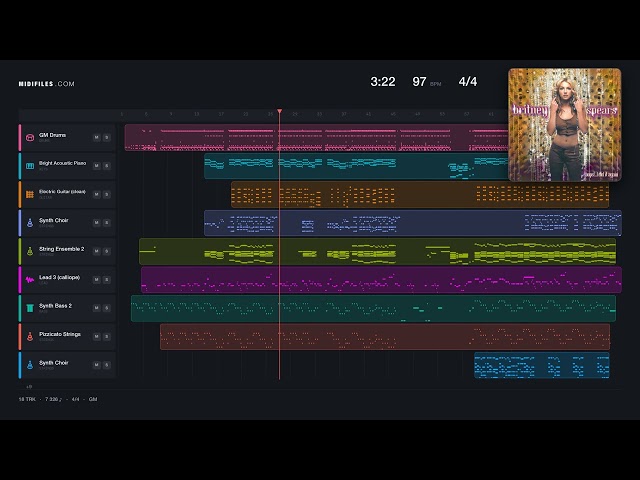Click the Electric Guitar (clean) fretboard icon
Screen dimensions: 640x480
coord(30,194)
